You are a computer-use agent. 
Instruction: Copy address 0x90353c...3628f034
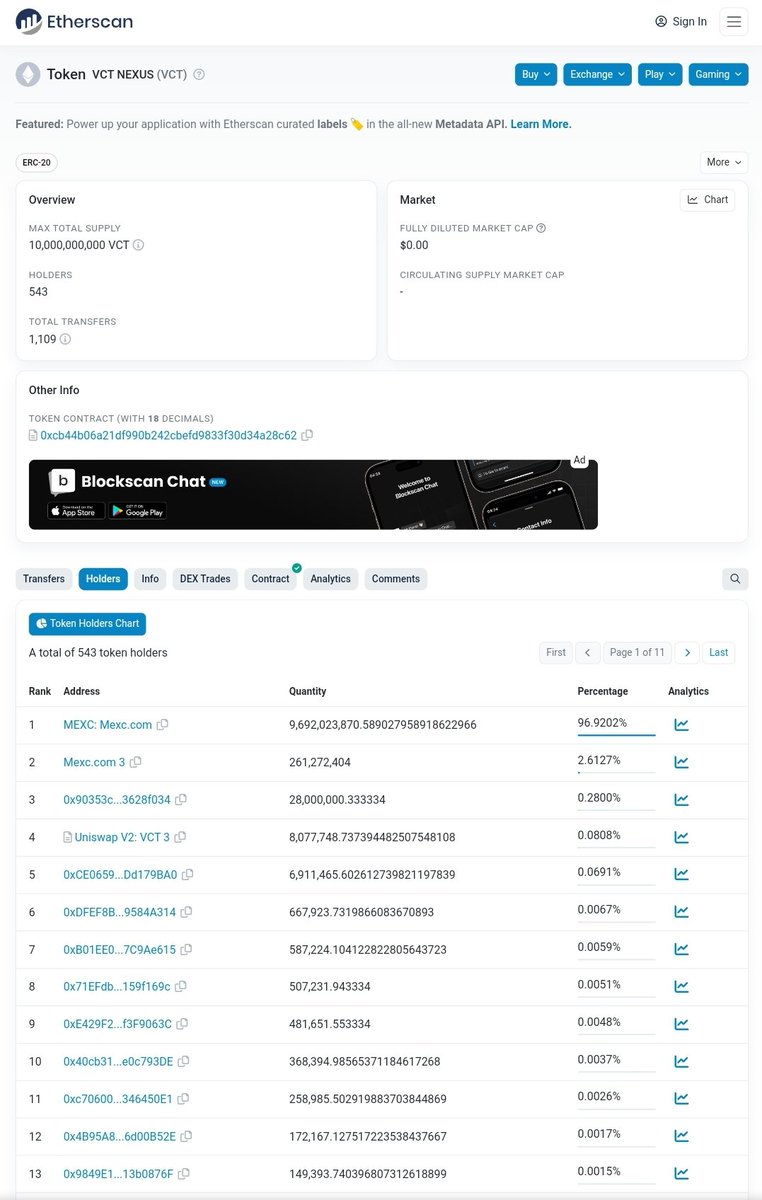[181, 800]
